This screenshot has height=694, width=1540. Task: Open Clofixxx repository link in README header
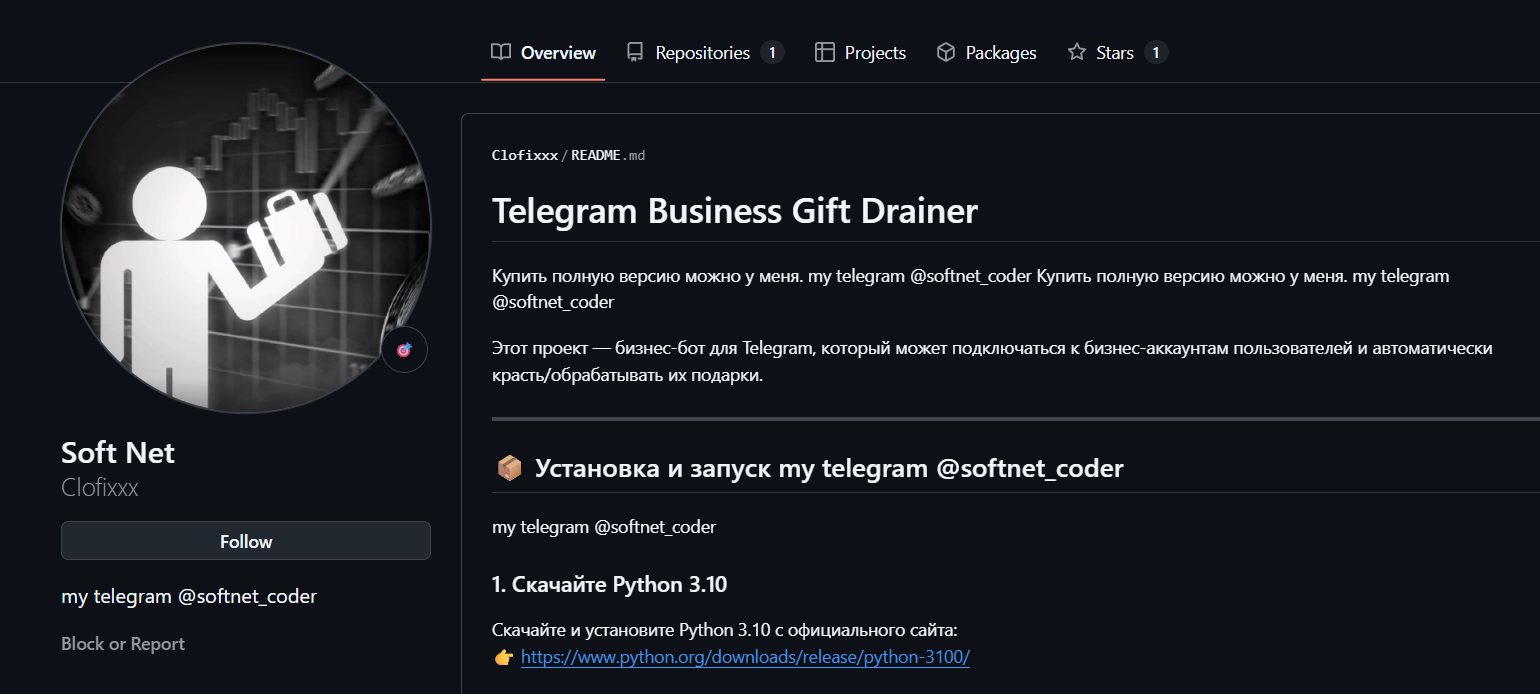pyautogui.click(x=525, y=155)
